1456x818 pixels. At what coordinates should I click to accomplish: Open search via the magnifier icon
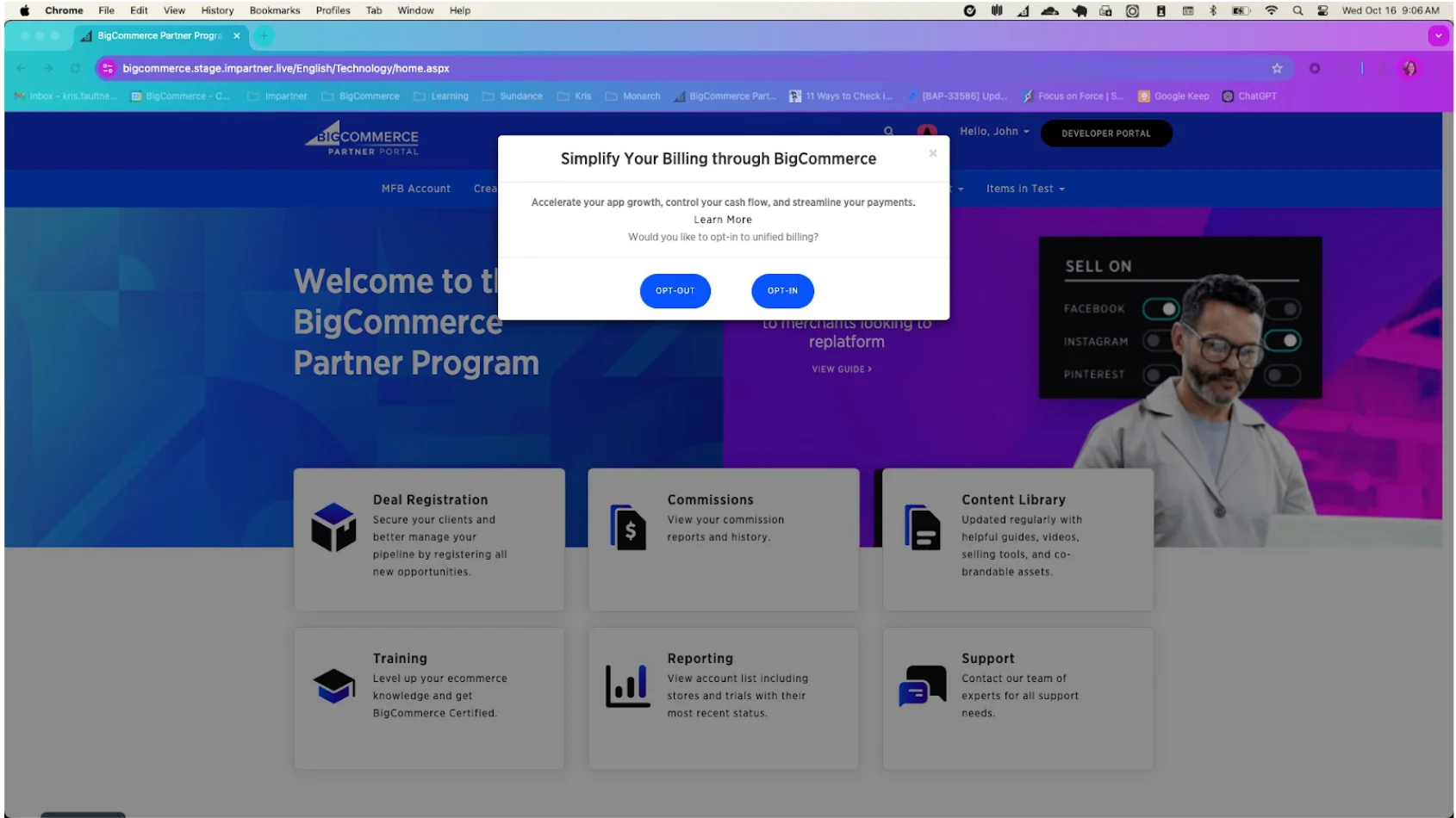pos(889,131)
